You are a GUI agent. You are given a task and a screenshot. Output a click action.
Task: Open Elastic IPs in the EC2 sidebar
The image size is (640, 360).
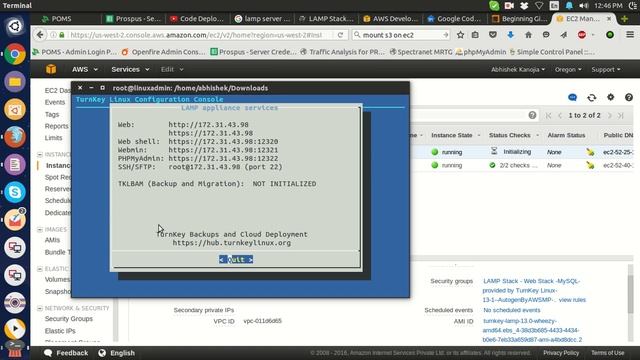[x=60, y=331]
